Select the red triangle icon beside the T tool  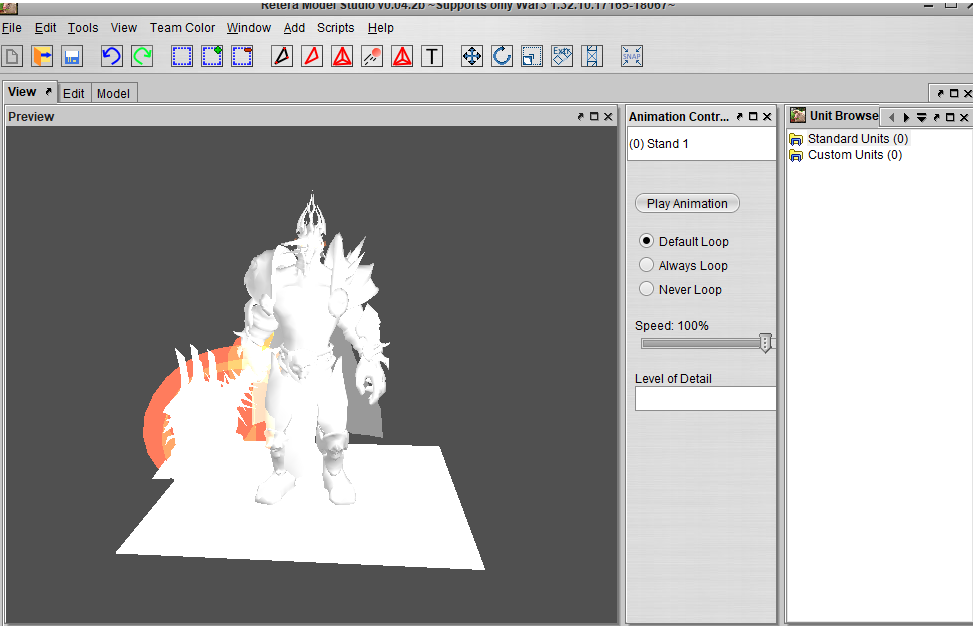402,56
